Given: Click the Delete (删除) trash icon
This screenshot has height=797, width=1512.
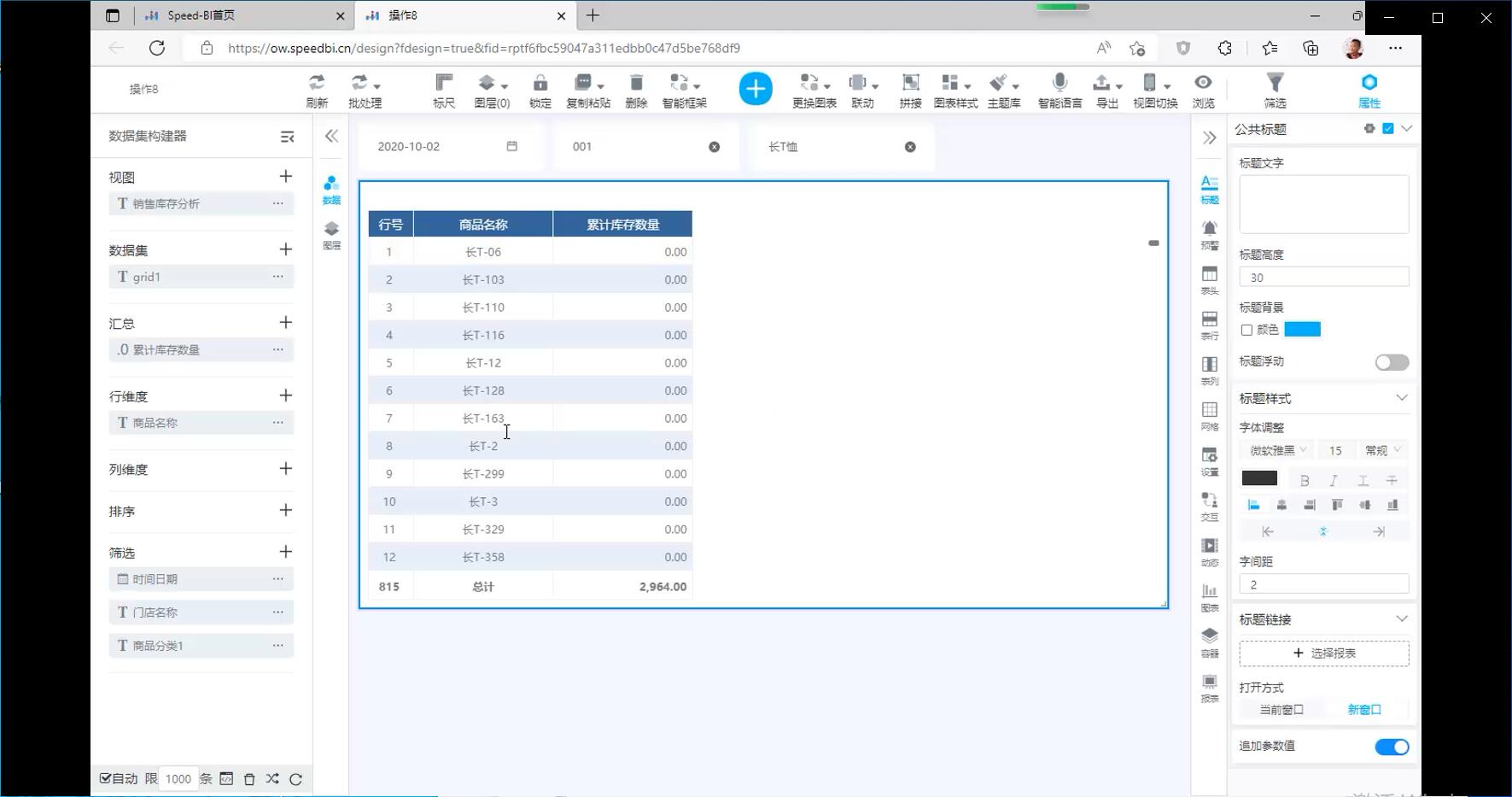Looking at the screenshot, I should (x=636, y=90).
